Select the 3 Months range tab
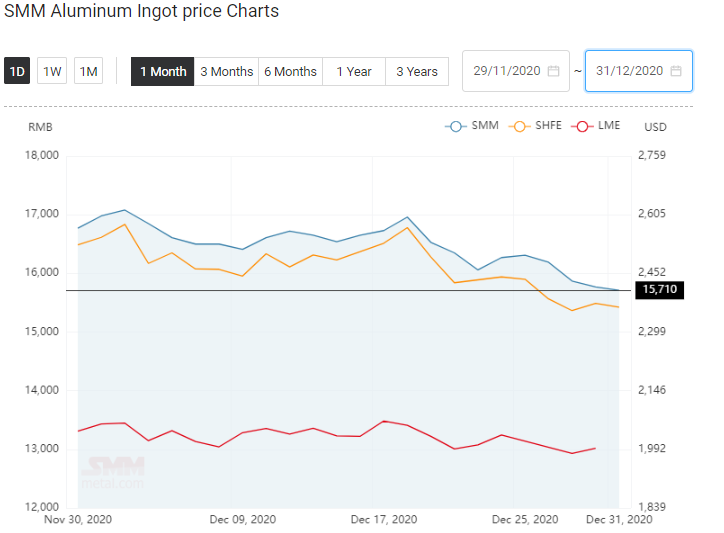 226,72
